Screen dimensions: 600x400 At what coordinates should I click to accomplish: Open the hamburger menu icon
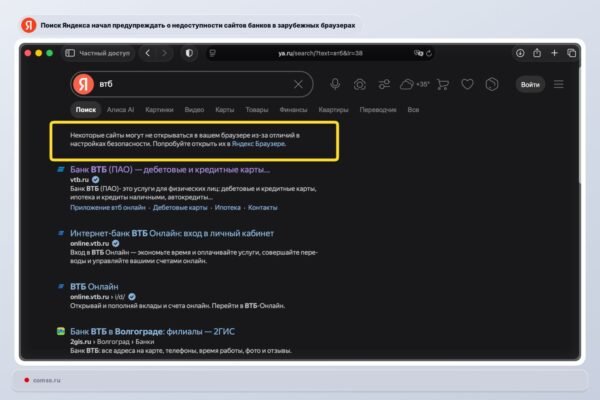(x=559, y=84)
